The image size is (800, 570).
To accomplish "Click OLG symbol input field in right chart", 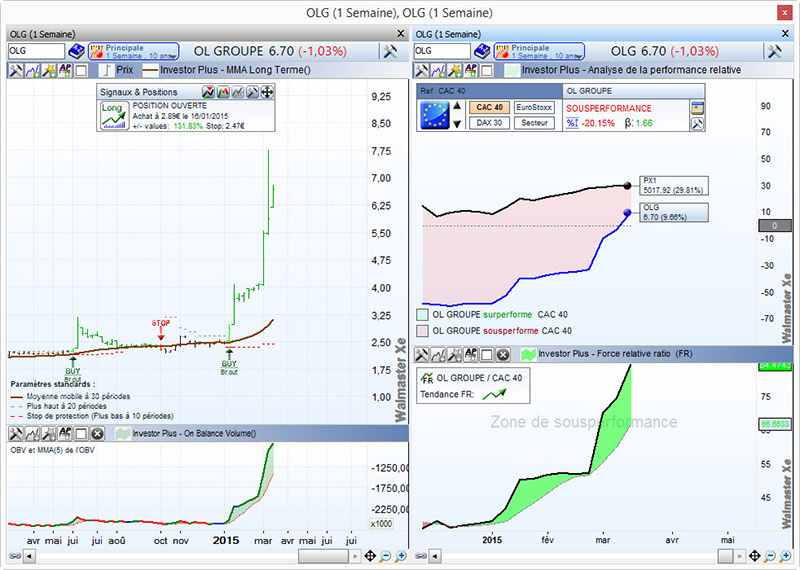I will (442, 51).
